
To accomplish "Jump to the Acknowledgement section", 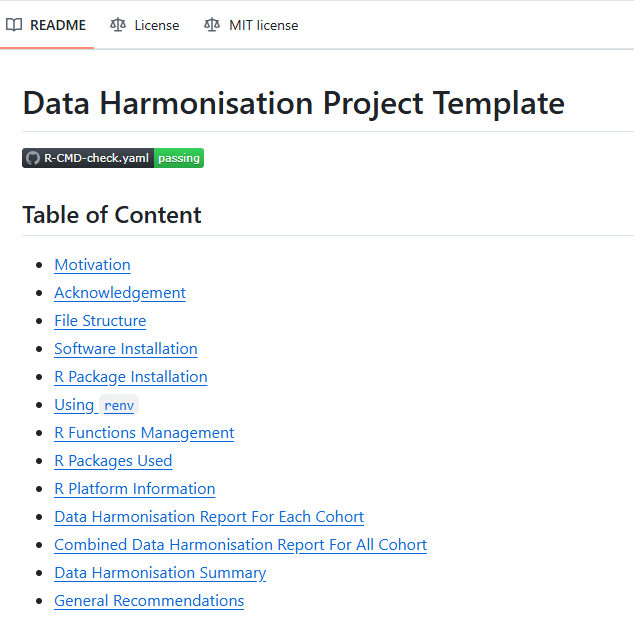I will (120, 293).
